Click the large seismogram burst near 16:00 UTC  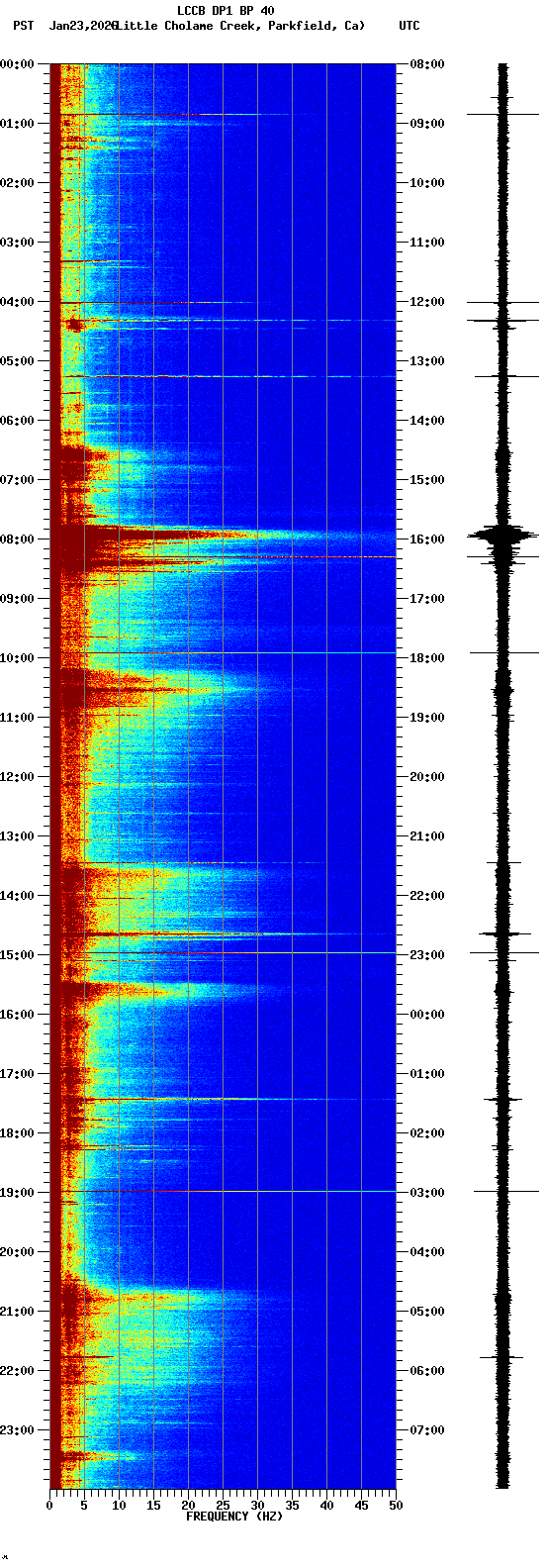point(503,536)
